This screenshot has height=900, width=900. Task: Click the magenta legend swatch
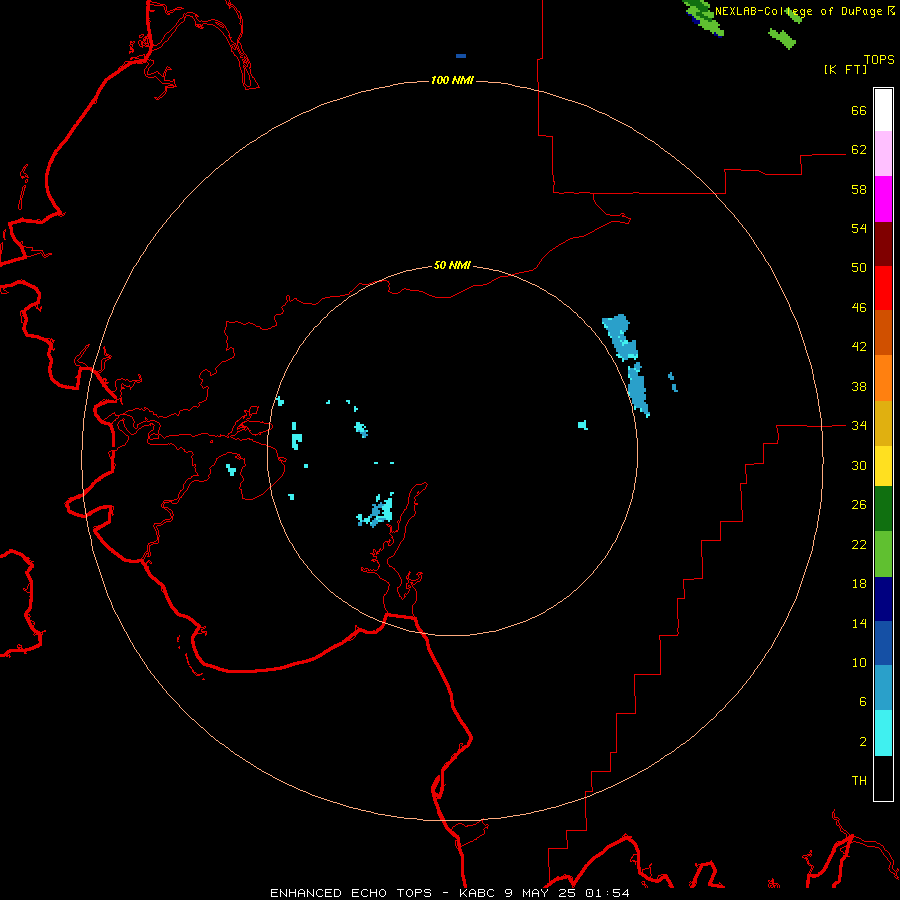883,199
